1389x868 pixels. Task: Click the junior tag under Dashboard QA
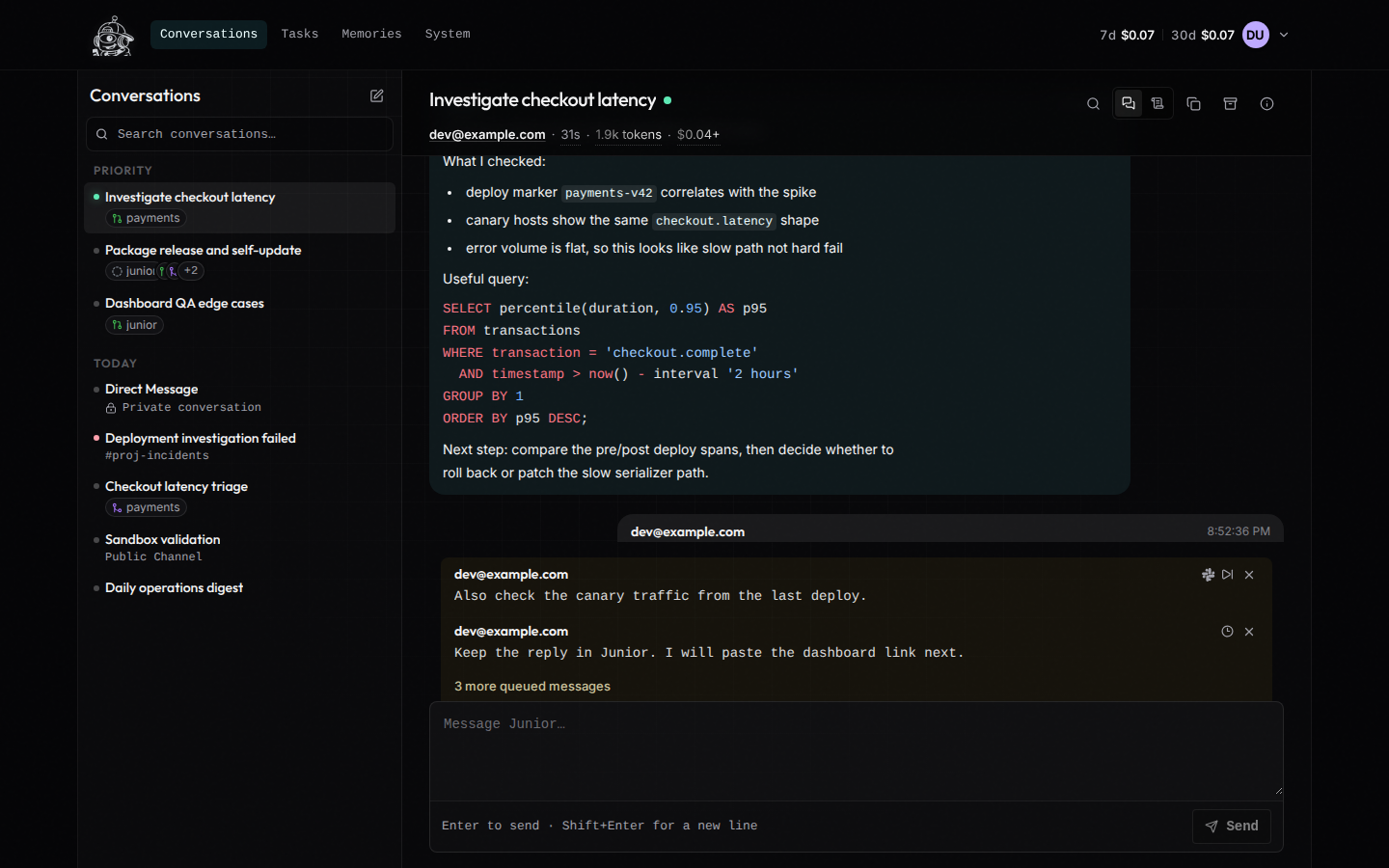[134, 325]
